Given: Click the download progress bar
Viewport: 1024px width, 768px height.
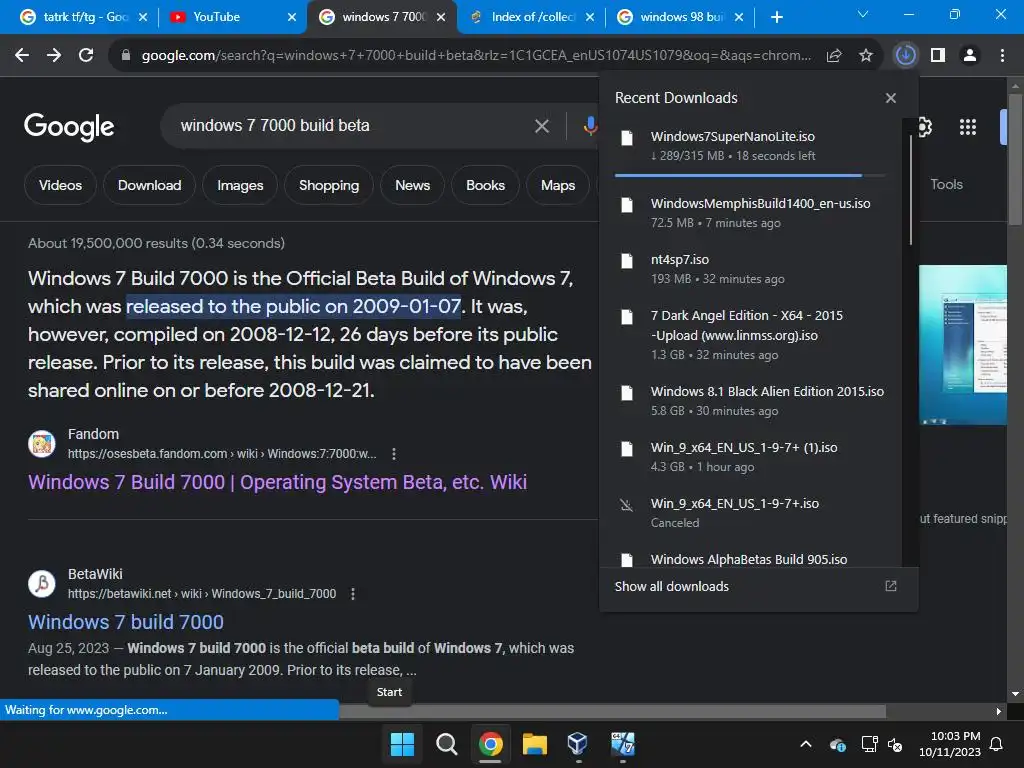Looking at the screenshot, I should pyautogui.click(x=750, y=175).
